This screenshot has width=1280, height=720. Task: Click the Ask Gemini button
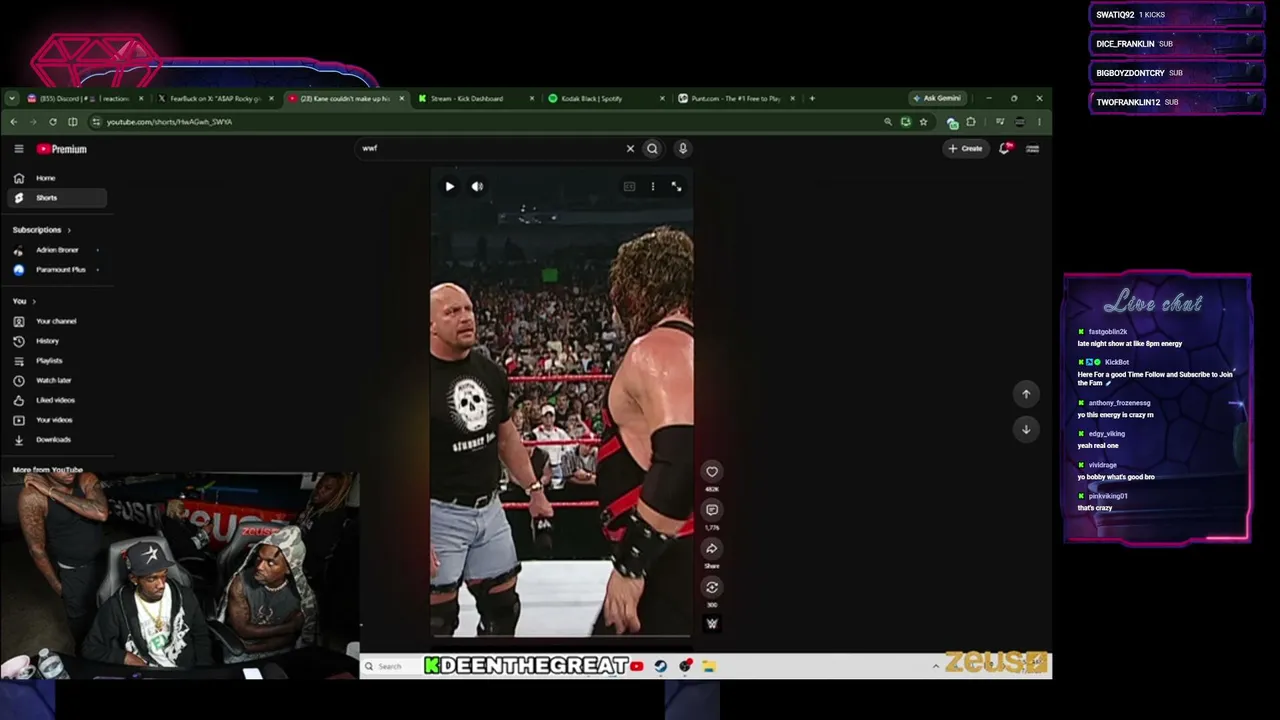point(937,99)
